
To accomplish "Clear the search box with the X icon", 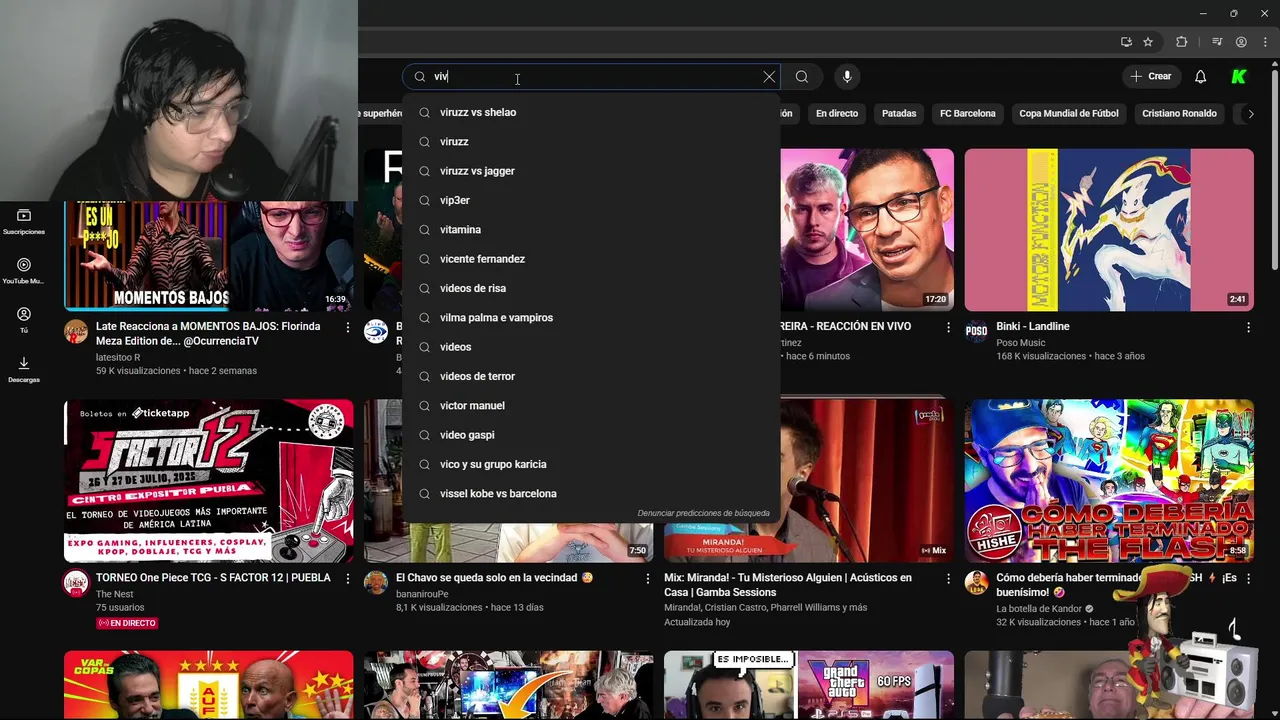I will coord(769,77).
